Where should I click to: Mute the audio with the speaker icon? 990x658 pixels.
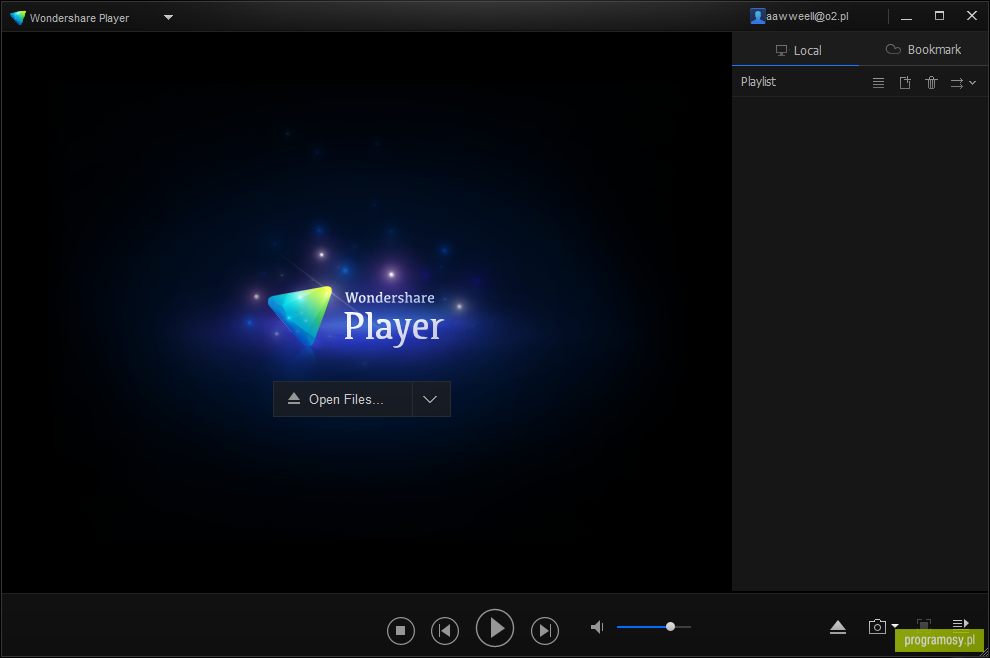click(x=597, y=627)
